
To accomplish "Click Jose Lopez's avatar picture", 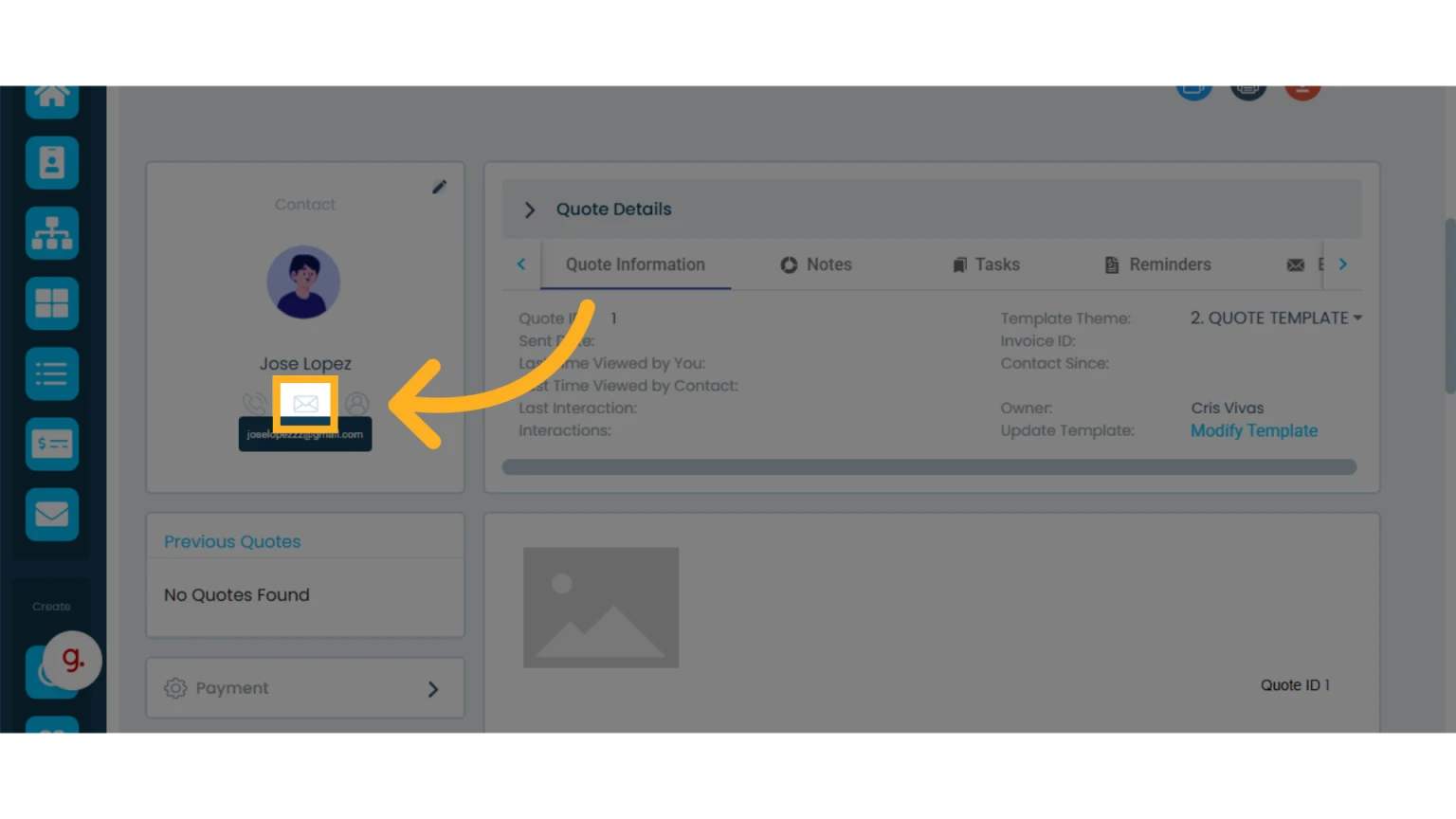I will pos(303,282).
